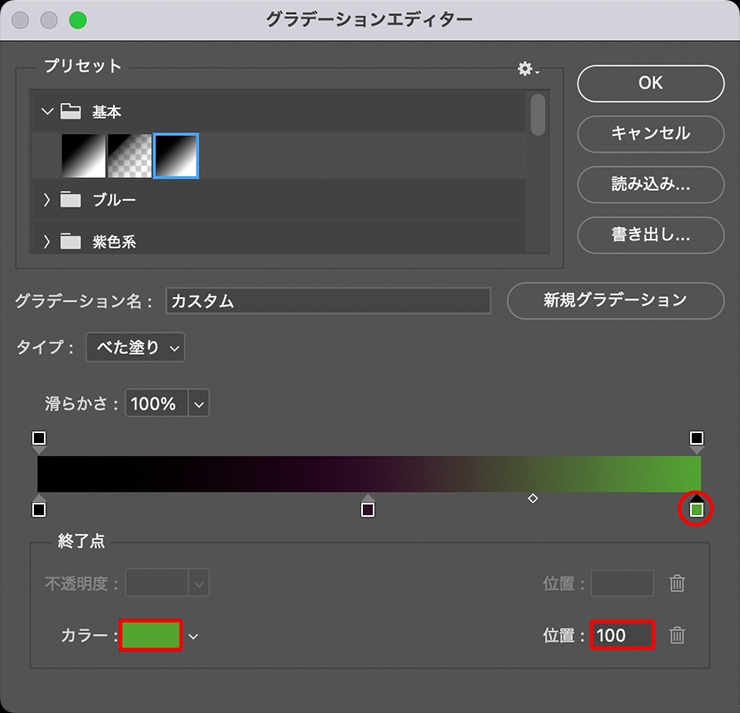Select the foreground-to-transparent preset thumbnail

(x=130, y=156)
